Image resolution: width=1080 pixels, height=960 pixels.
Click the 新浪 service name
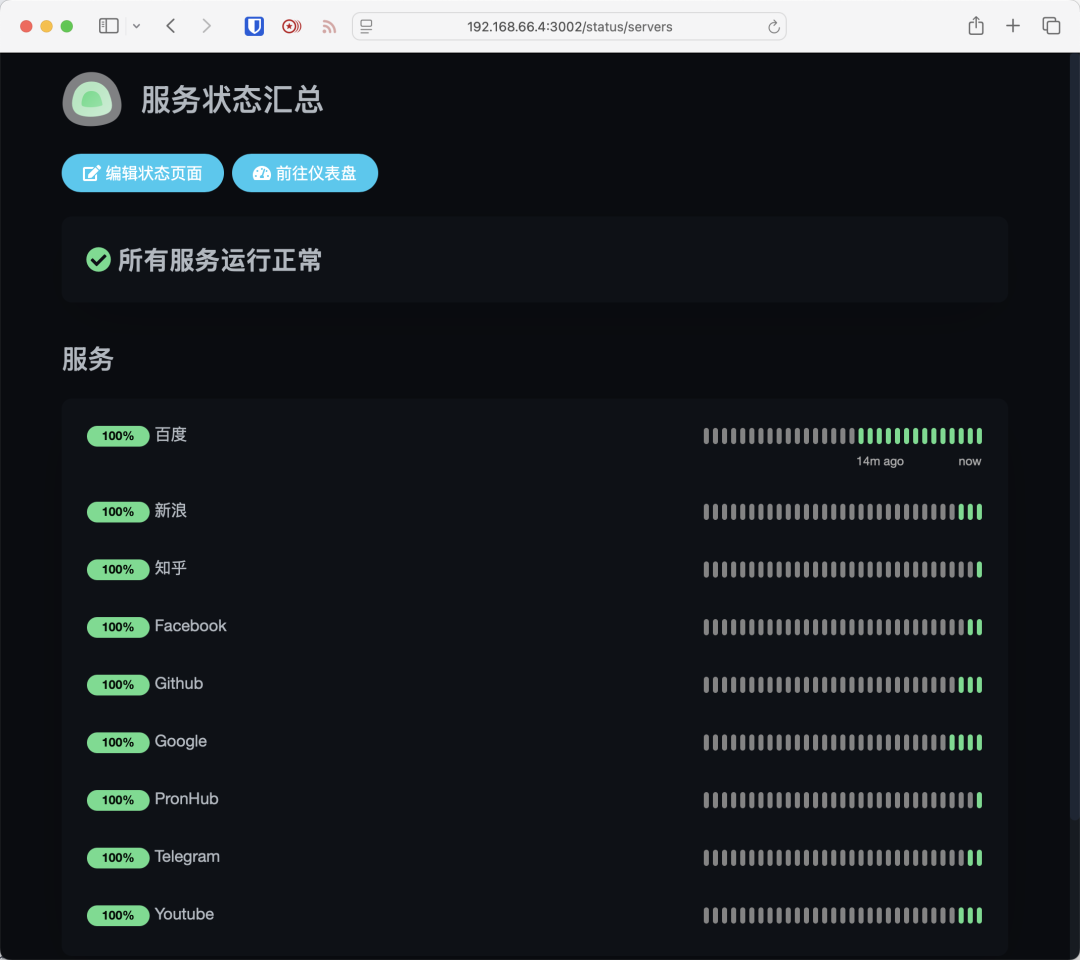[x=171, y=510]
